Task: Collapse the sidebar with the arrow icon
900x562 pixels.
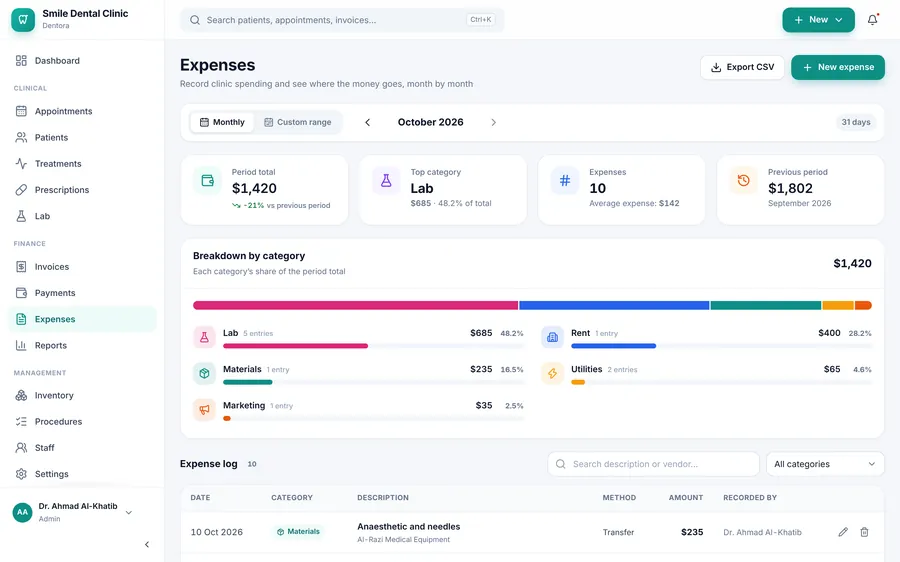Action: click(147, 544)
